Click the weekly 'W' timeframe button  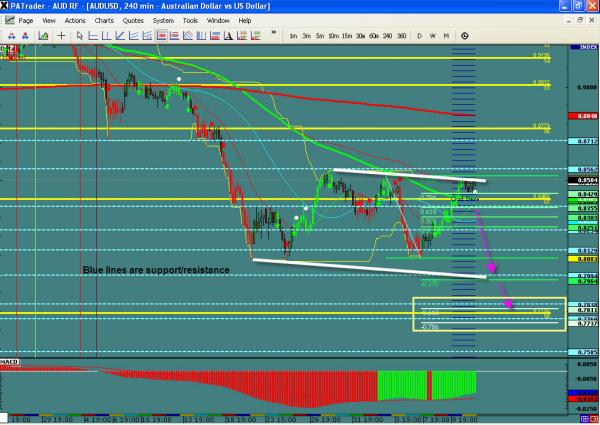(431, 35)
